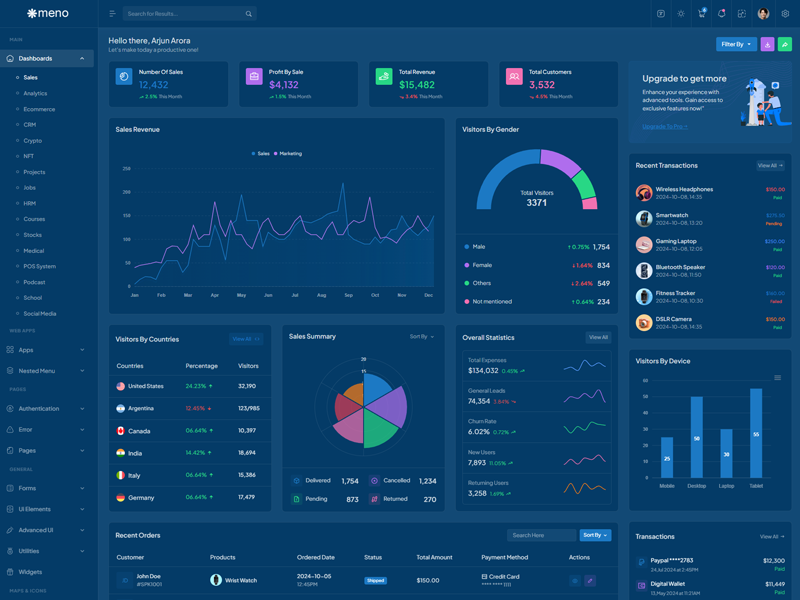Screen dimensions: 800x600
Task: Click the fullscreen icon in header
Action: click(741, 14)
